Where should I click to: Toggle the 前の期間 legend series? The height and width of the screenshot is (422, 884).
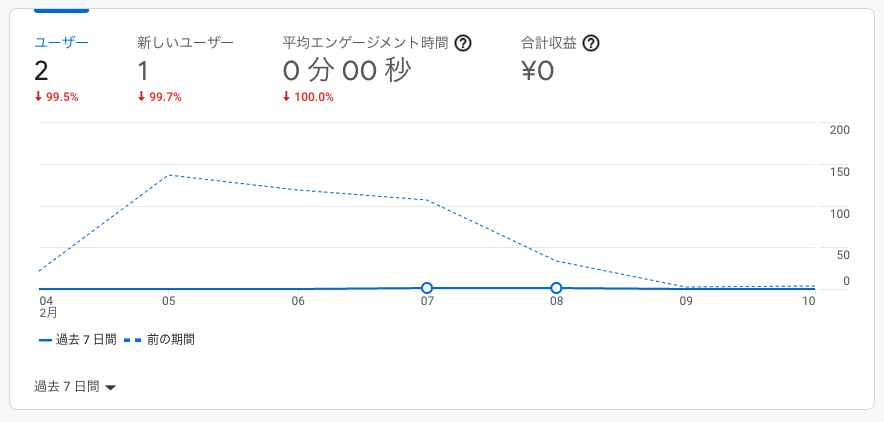pyautogui.click(x=160, y=340)
